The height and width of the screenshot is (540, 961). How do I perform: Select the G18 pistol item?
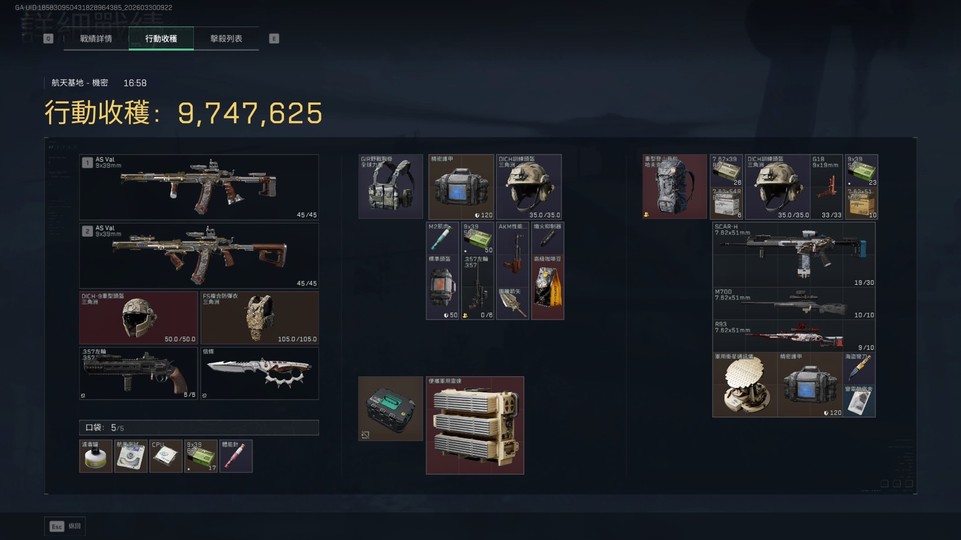827,187
